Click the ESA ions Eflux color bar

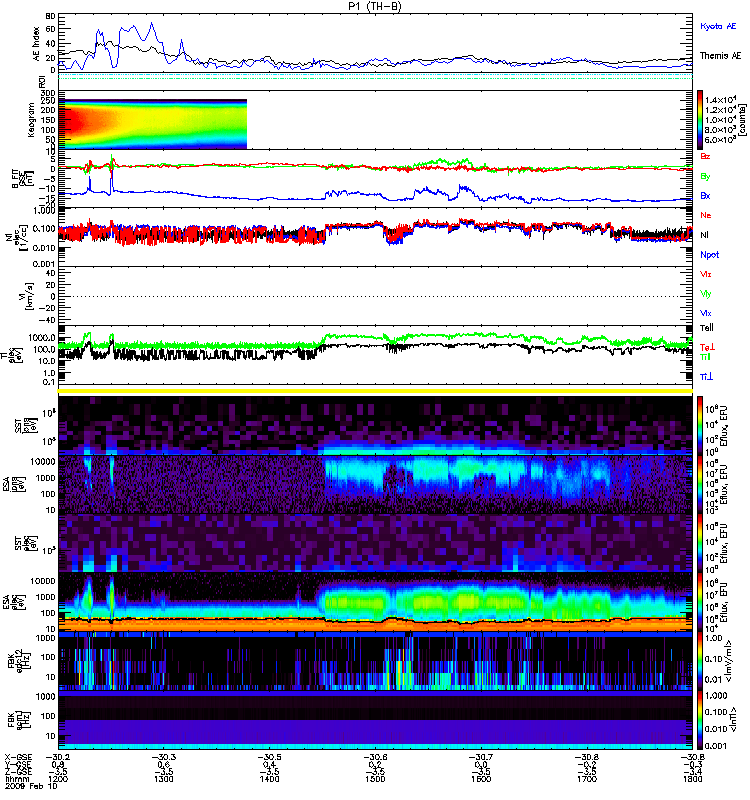(700, 484)
